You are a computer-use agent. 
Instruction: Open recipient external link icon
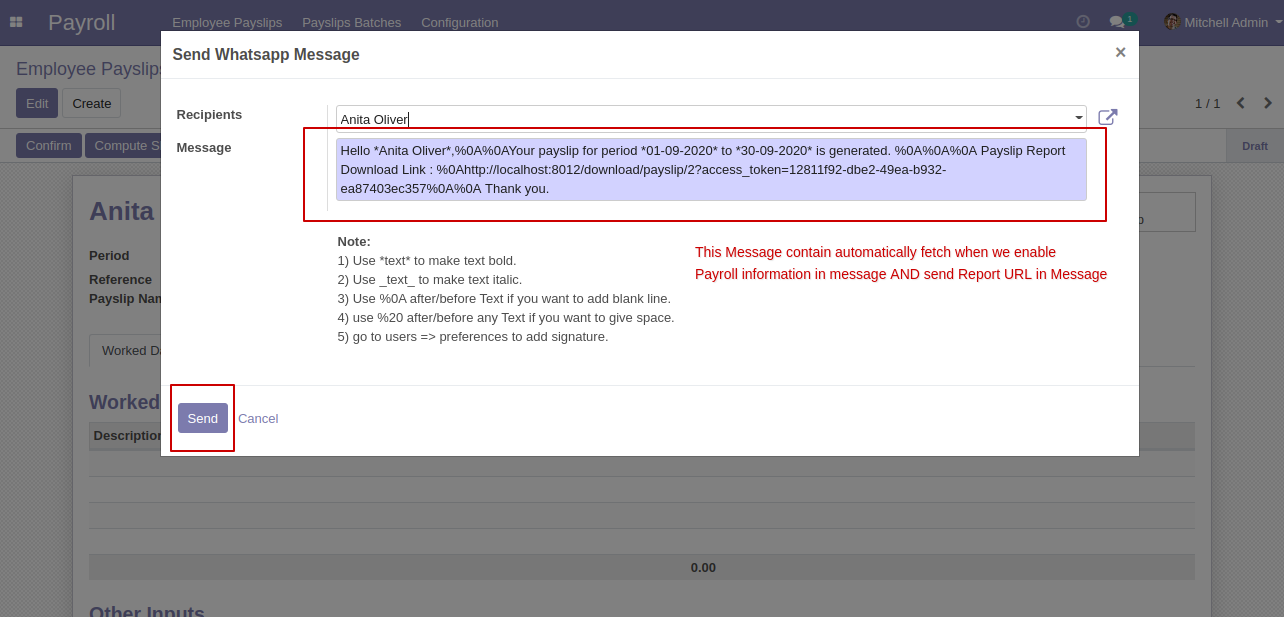[1108, 117]
